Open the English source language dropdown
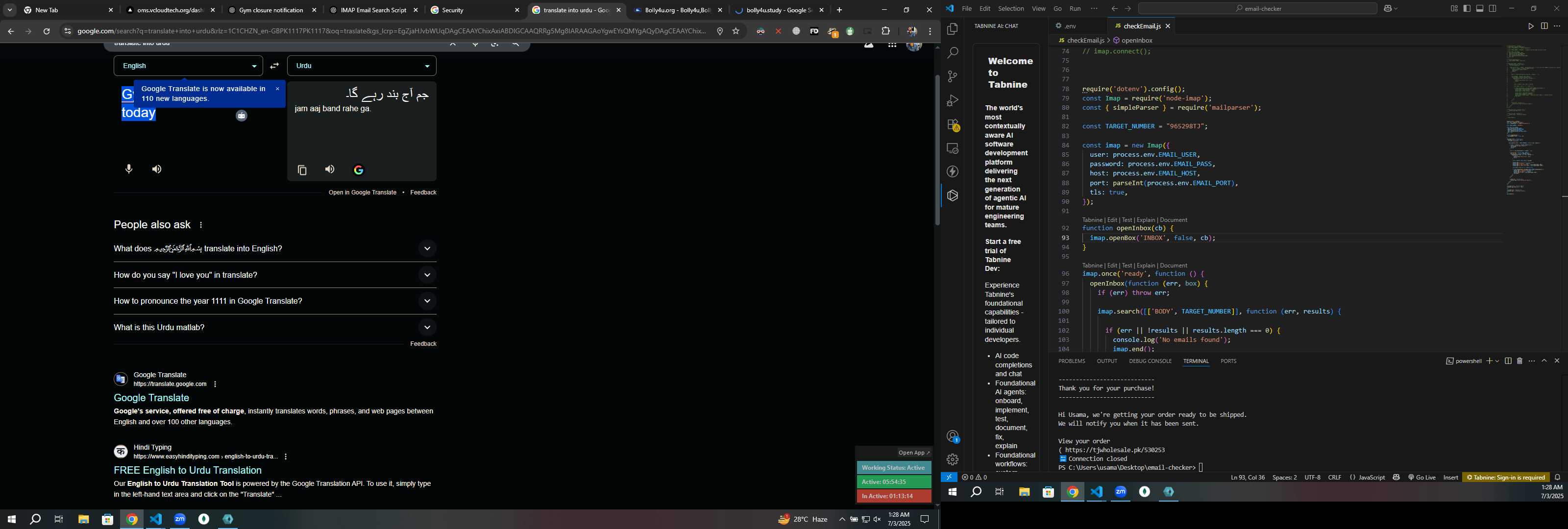 188,66
